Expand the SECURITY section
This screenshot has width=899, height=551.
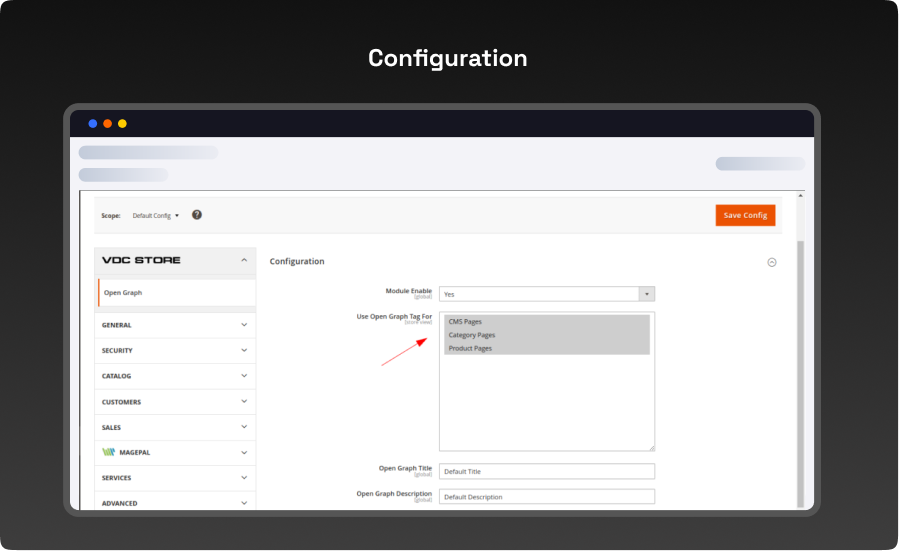(175, 351)
